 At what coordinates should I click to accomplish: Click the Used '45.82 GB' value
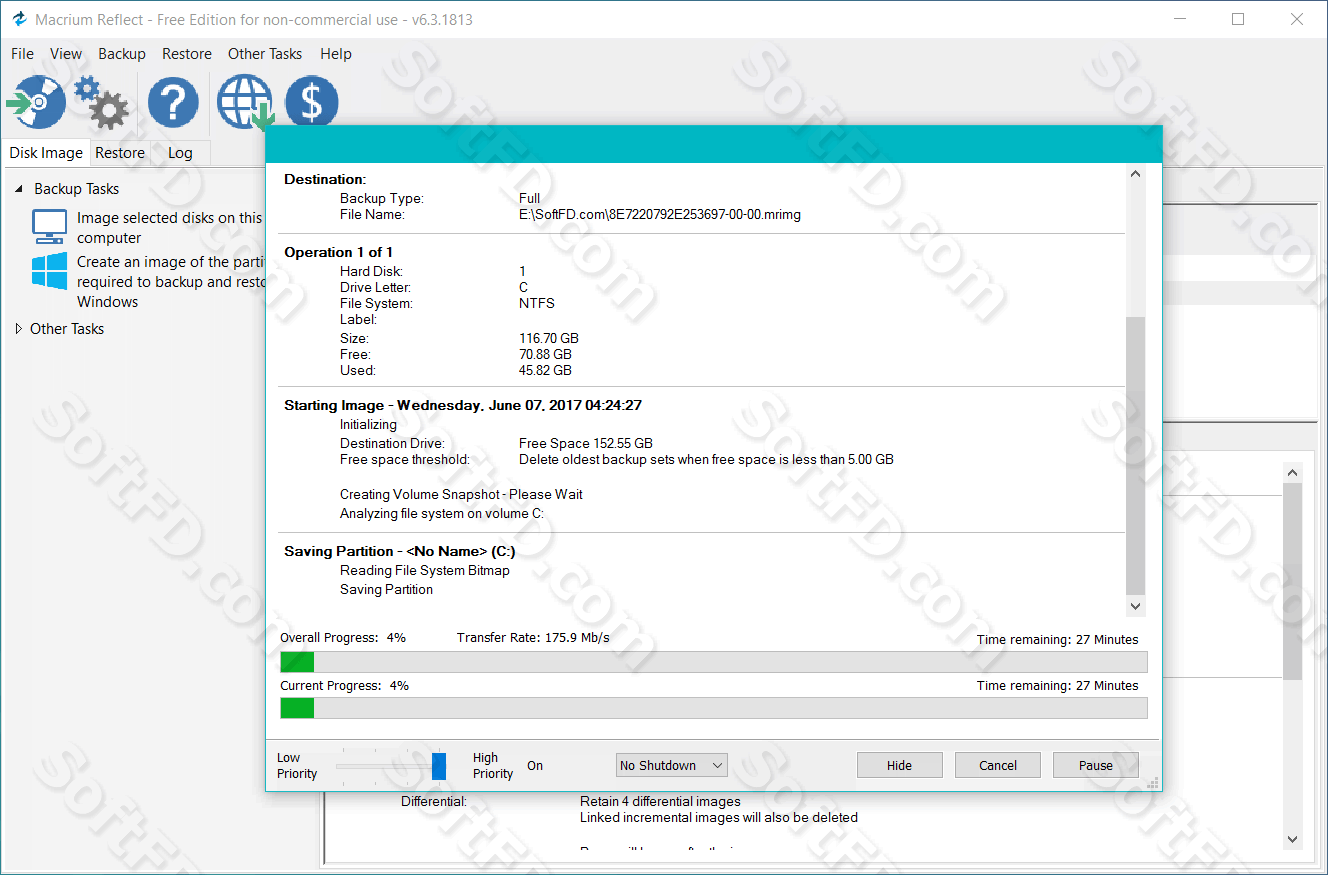pyautogui.click(x=545, y=370)
